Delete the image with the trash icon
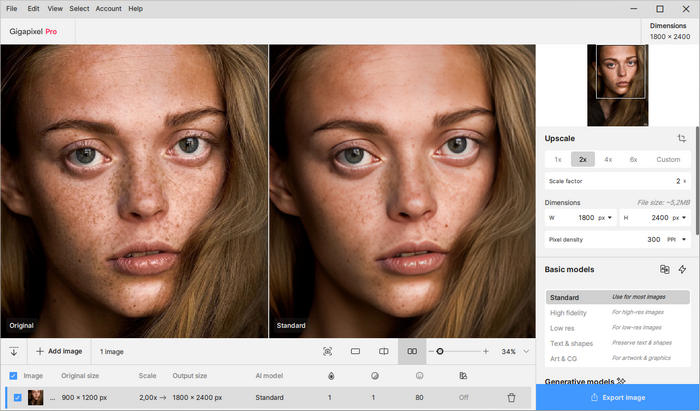The width and height of the screenshot is (700, 411). 511,397
